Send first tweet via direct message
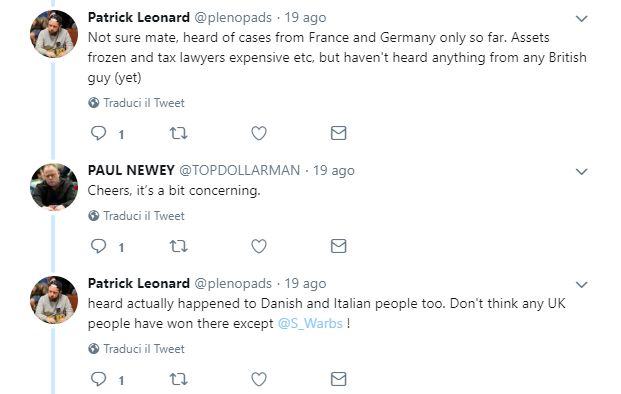Screen dimensions: 621x394 tap(339, 133)
